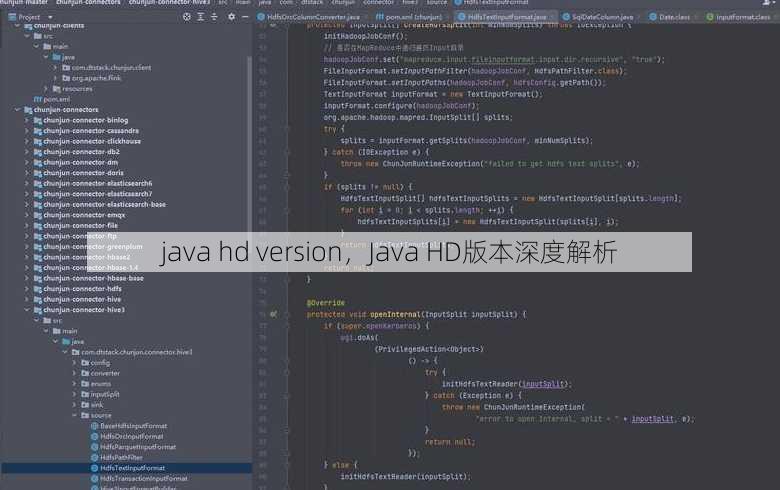Expand chunjun-connector-binlog module
780x490 pixels.
tap(27, 120)
